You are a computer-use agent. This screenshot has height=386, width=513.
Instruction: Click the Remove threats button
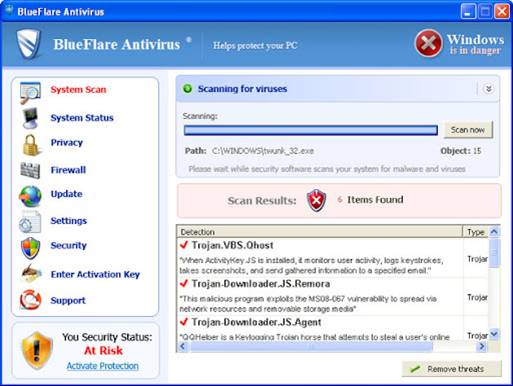(x=451, y=369)
